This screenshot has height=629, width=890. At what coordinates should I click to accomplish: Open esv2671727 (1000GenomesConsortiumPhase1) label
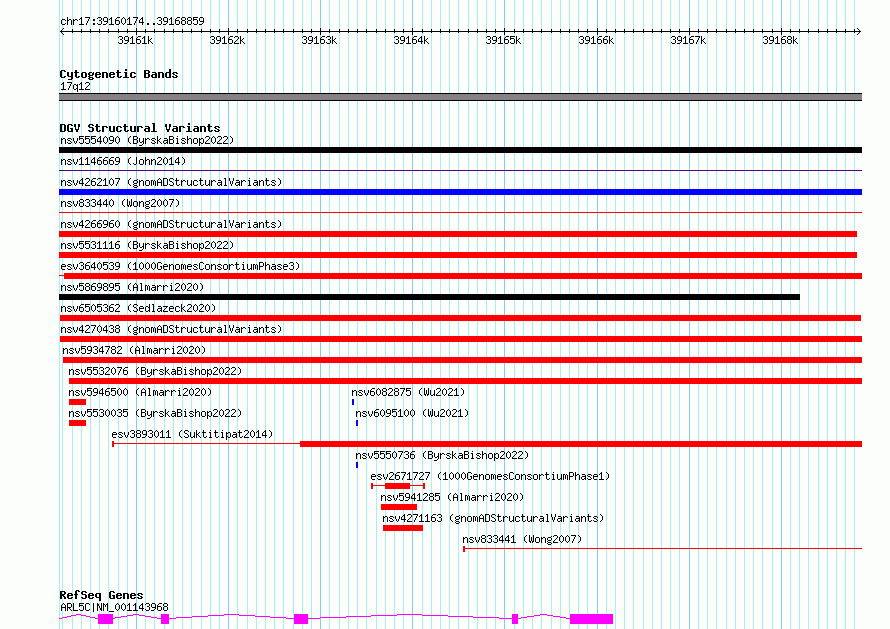(490, 476)
